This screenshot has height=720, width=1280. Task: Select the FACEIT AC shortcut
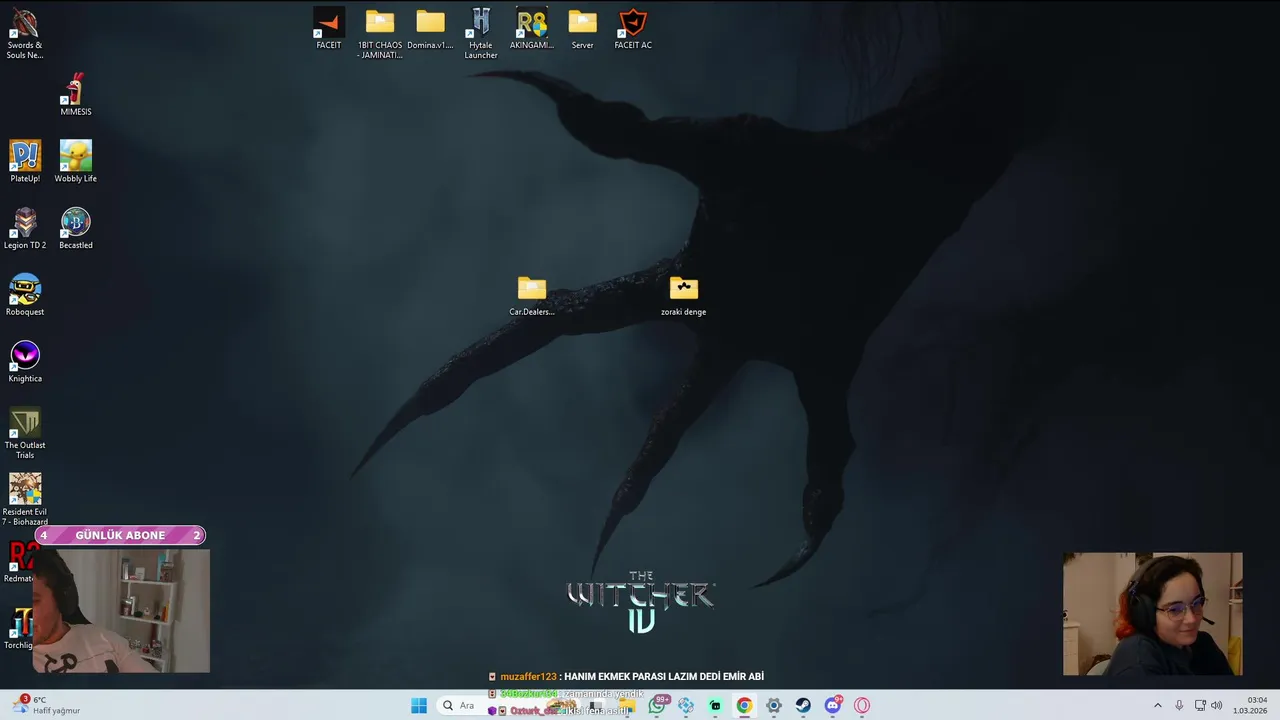[x=633, y=29]
